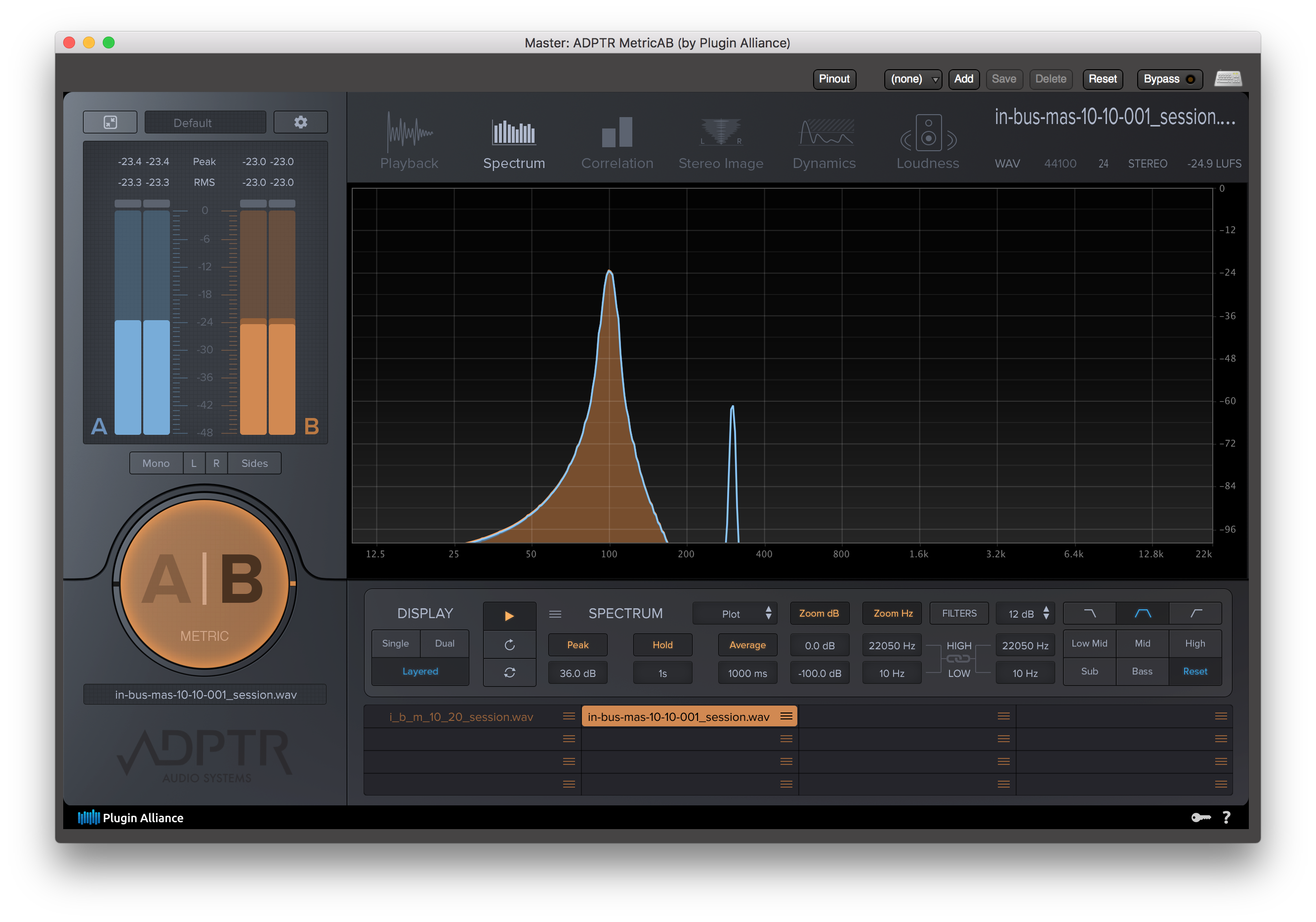The image size is (1316, 922).
Task: Click the Delete preset button
Action: [x=1050, y=79]
